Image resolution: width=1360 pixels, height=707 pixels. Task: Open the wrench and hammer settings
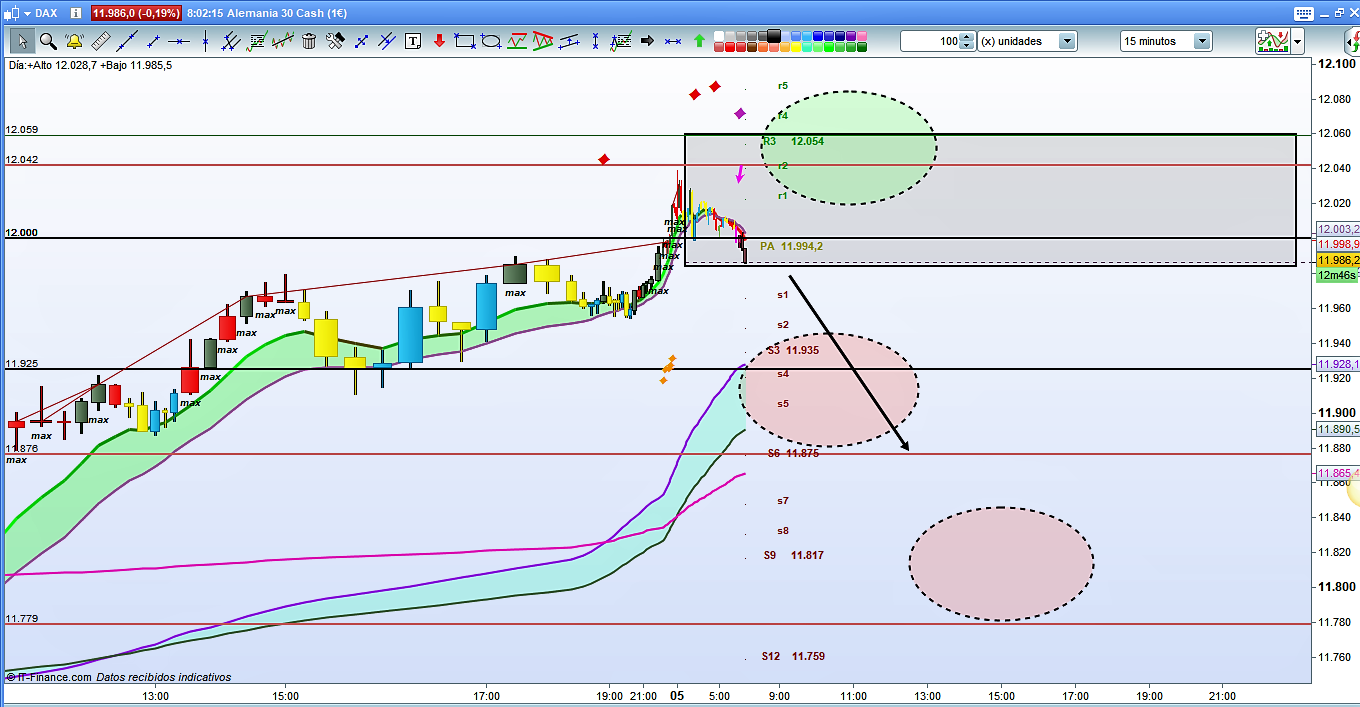pyautogui.click(x=335, y=41)
